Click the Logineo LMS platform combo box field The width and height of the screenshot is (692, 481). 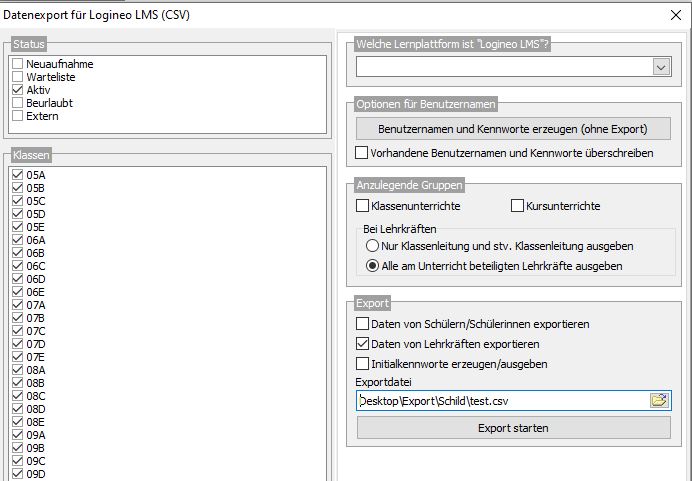pyautogui.click(x=514, y=67)
